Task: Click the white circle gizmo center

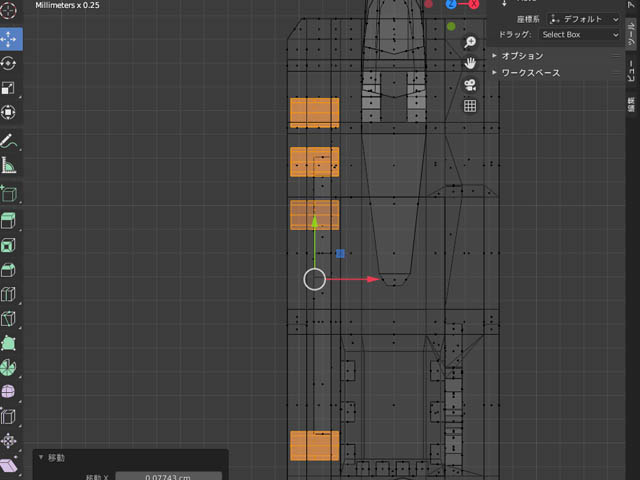Action: pos(314,279)
